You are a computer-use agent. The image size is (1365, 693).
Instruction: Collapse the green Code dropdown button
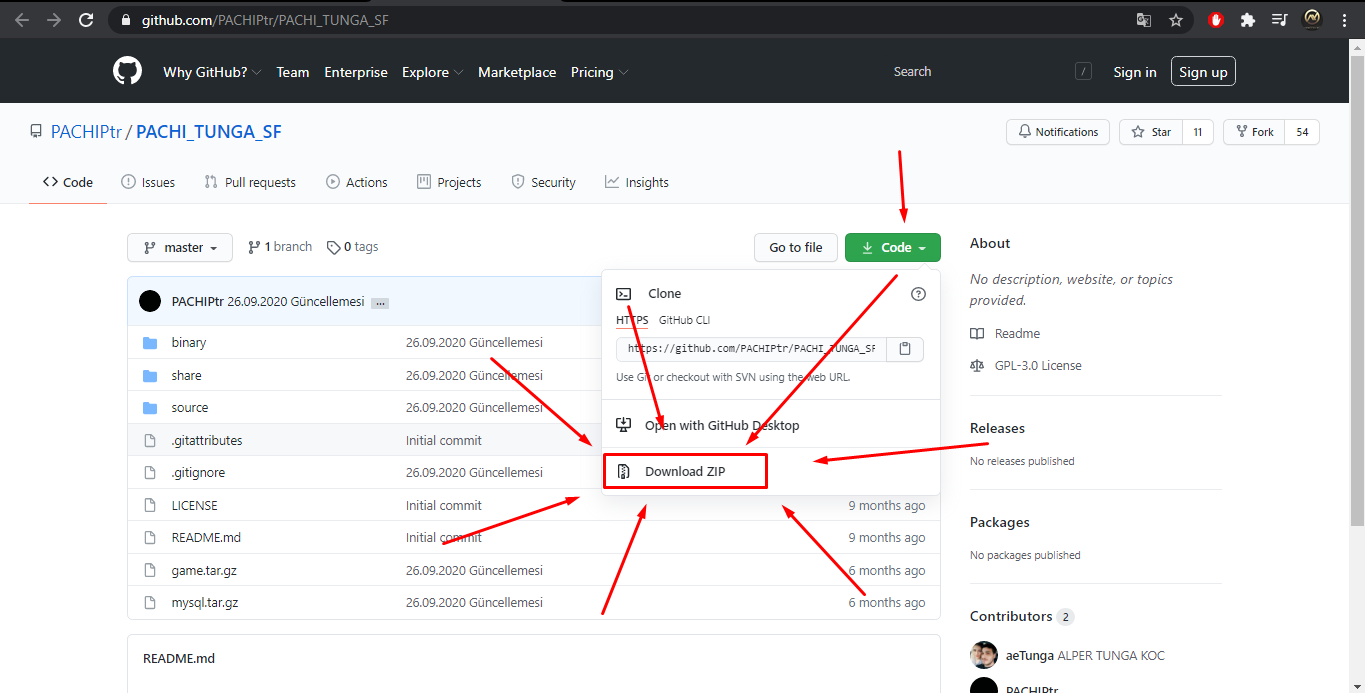pos(892,247)
